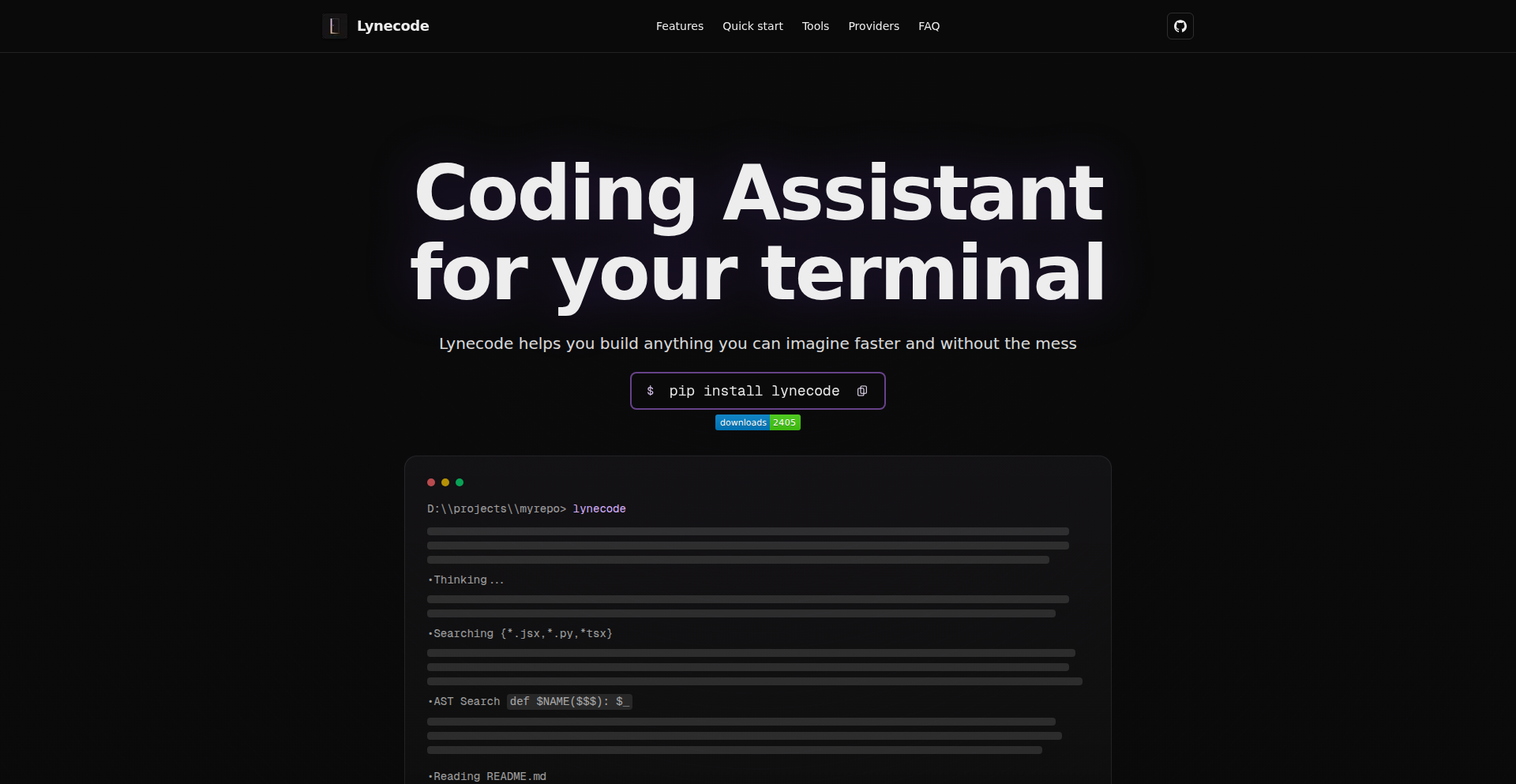Open the Quick start link
Screen dimensions: 1516x784
(752, 25)
